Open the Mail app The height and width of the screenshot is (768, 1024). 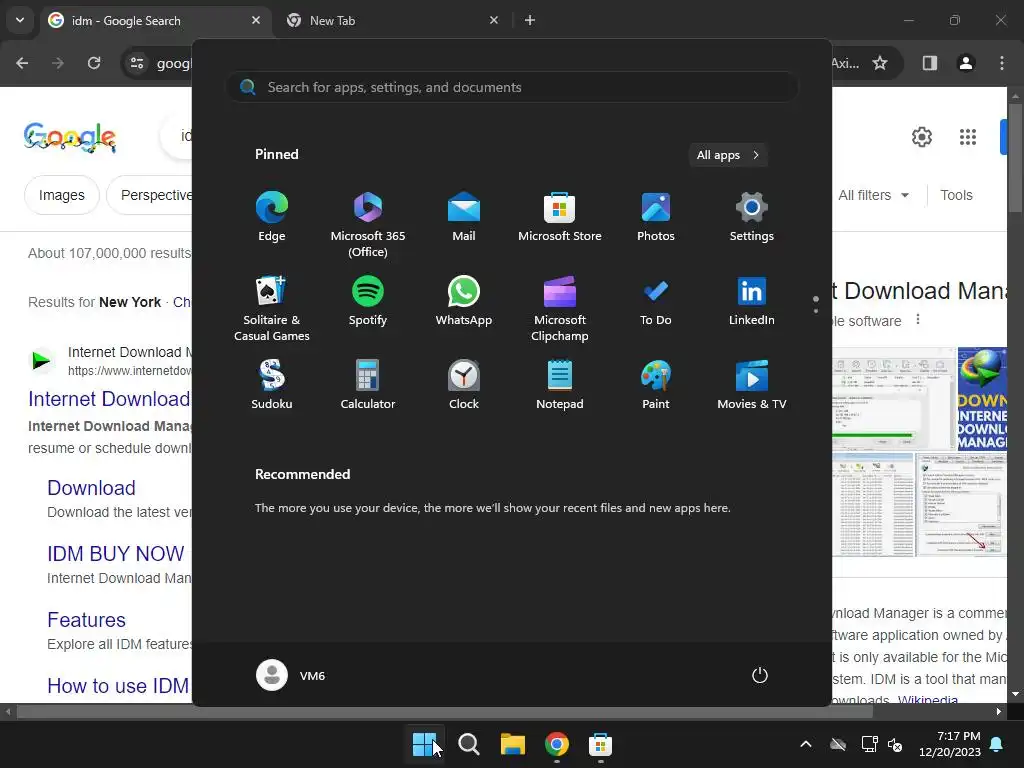pos(464,217)
